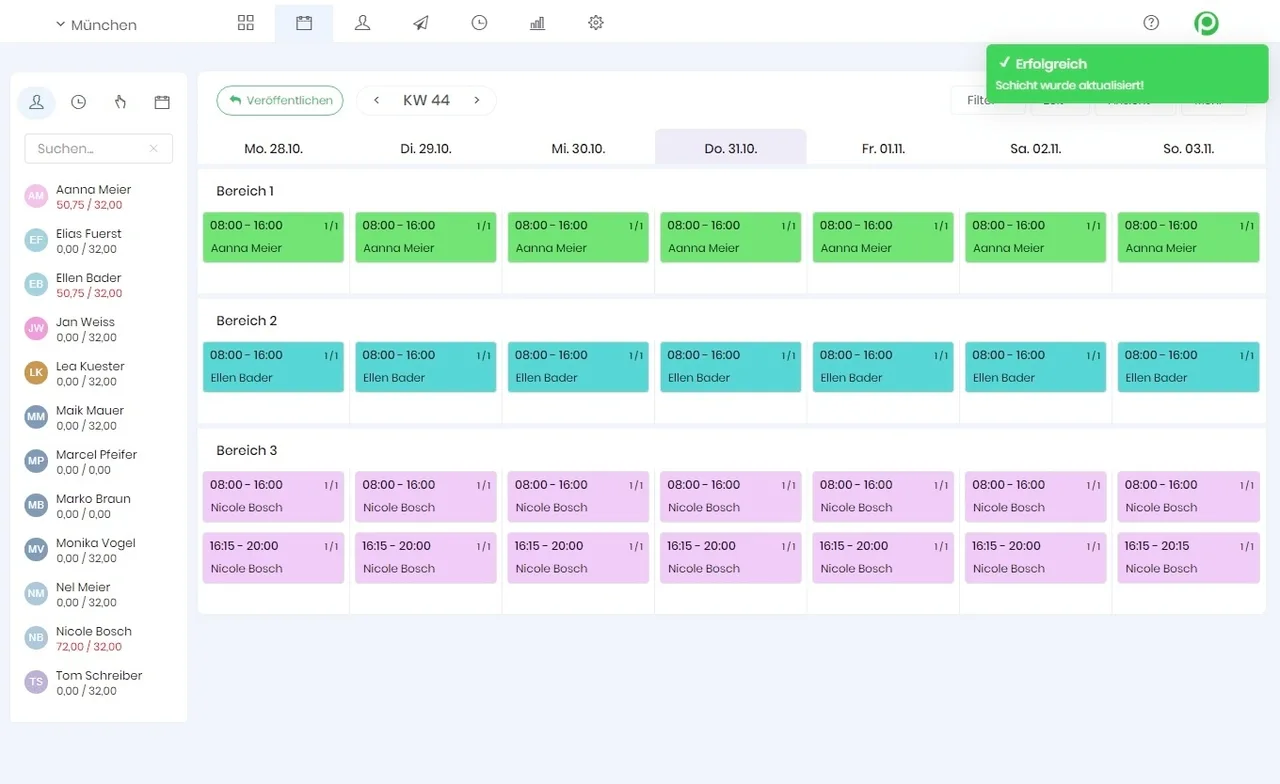Select the 16:15 - 20:15 Sunday shift
This screenshot has width=1280, height=784.
[1188, 557]
